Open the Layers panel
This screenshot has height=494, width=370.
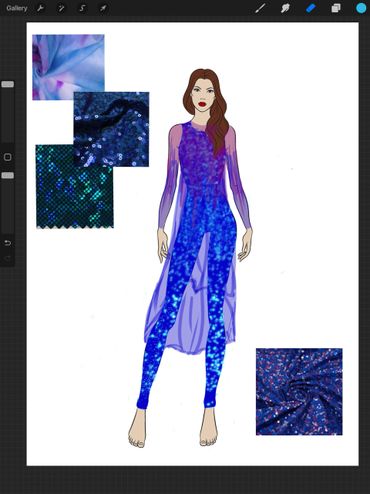336,8
